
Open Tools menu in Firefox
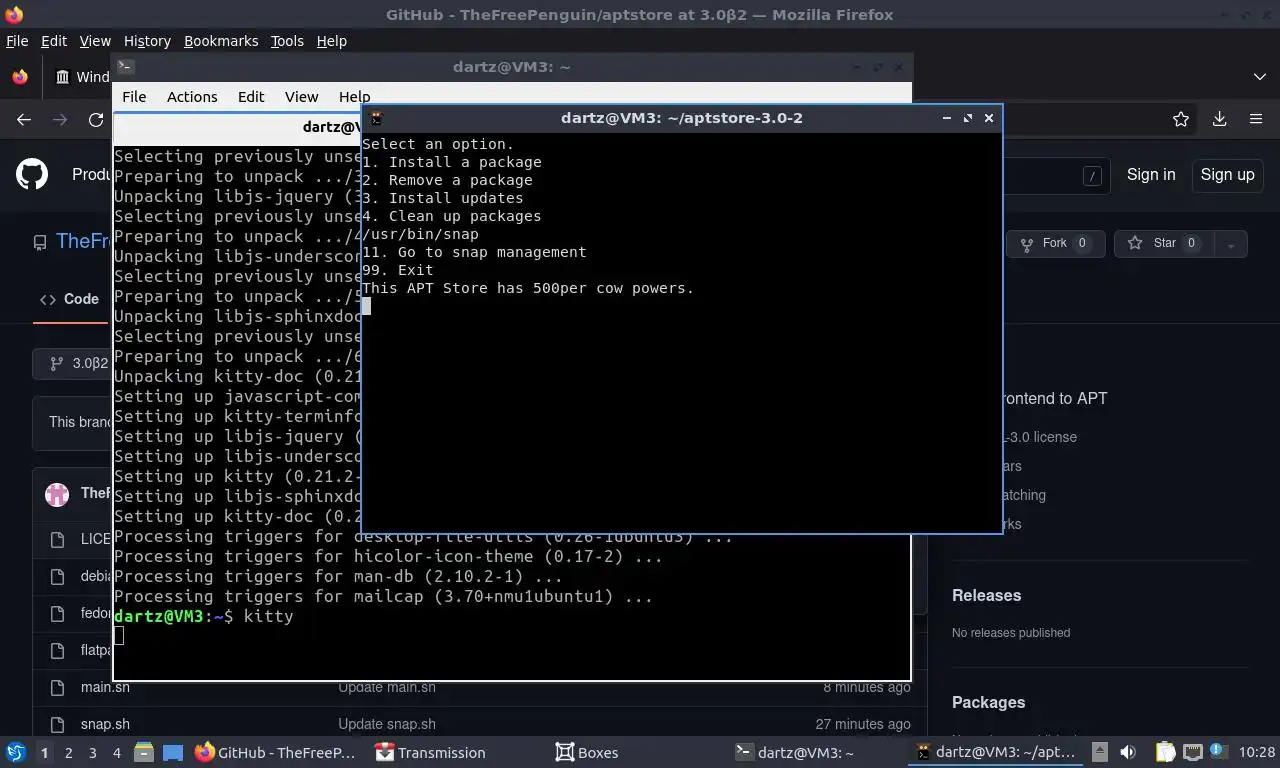pos(287,41)
